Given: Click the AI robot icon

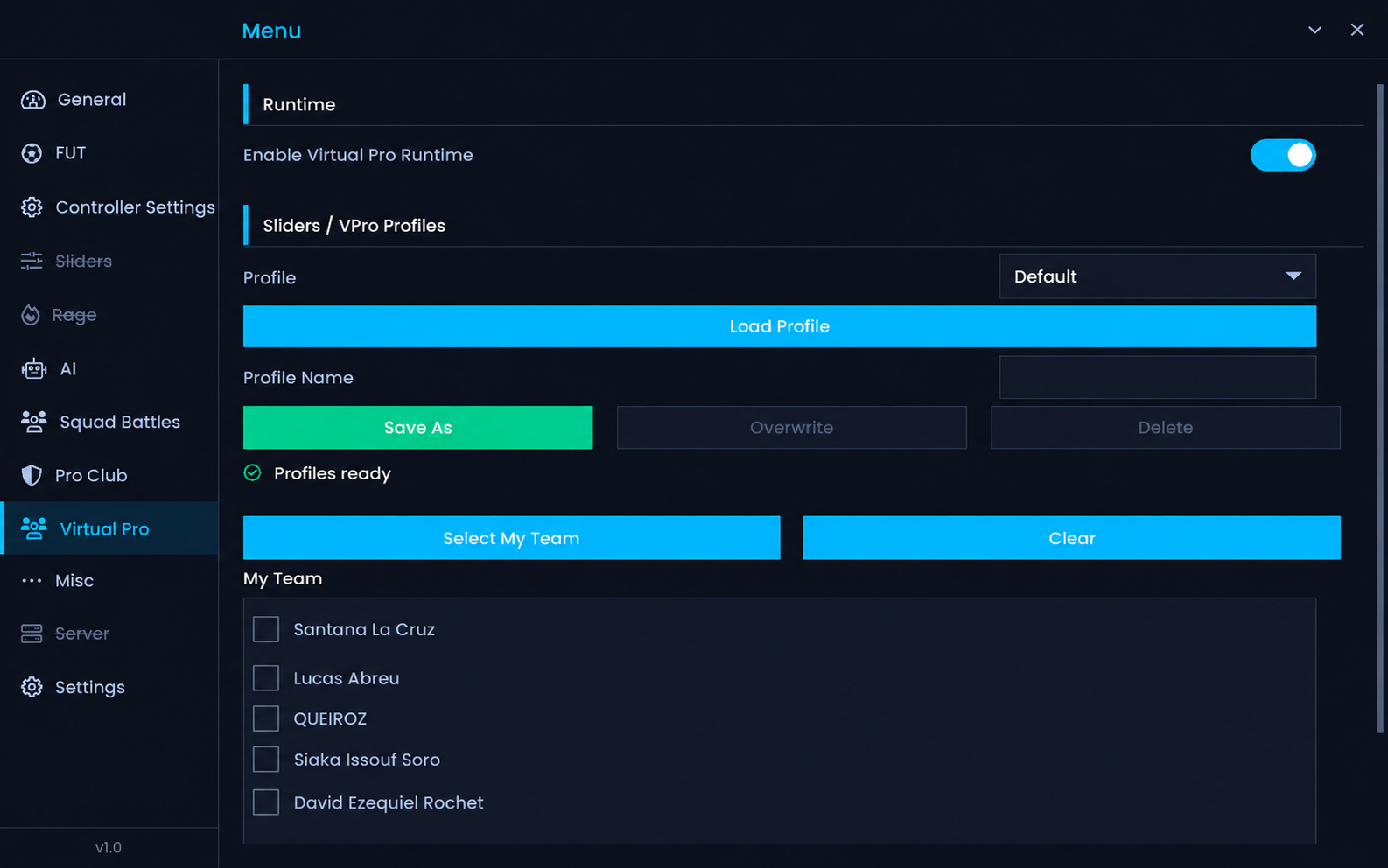Looking at the screenshot, I should coord(34,369).
